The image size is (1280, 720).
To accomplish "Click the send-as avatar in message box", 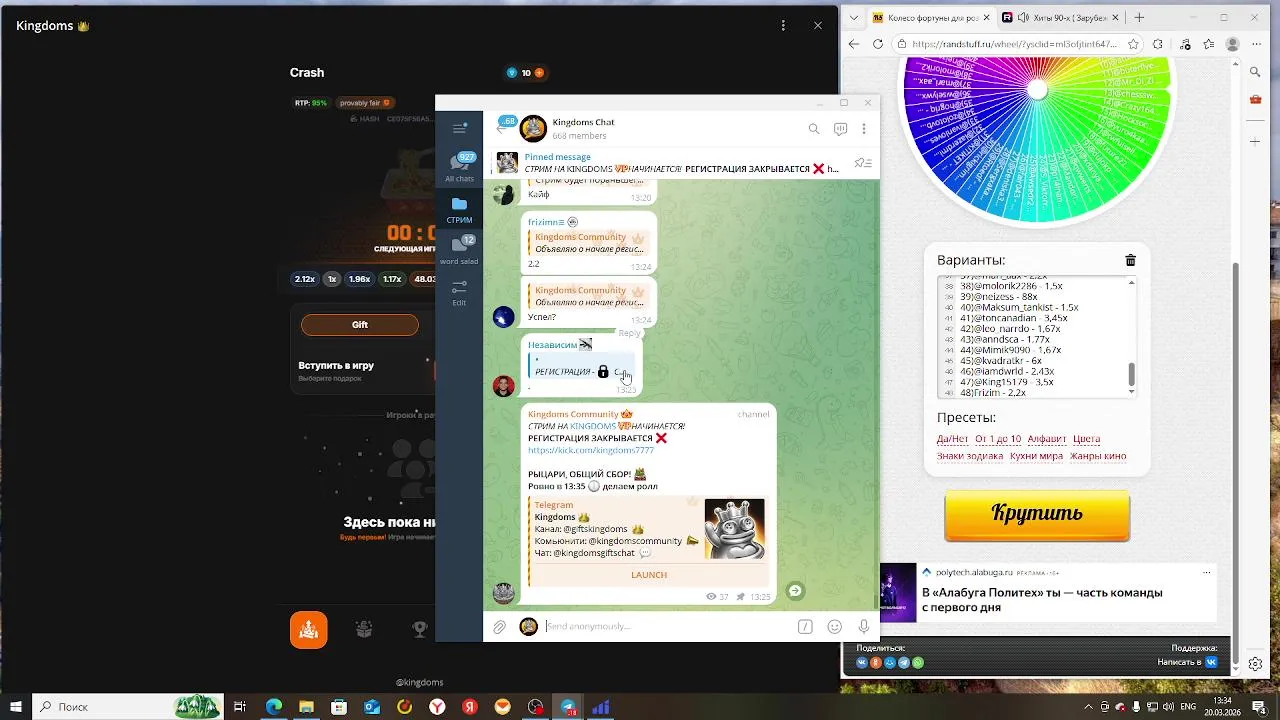I will (528, 627).
